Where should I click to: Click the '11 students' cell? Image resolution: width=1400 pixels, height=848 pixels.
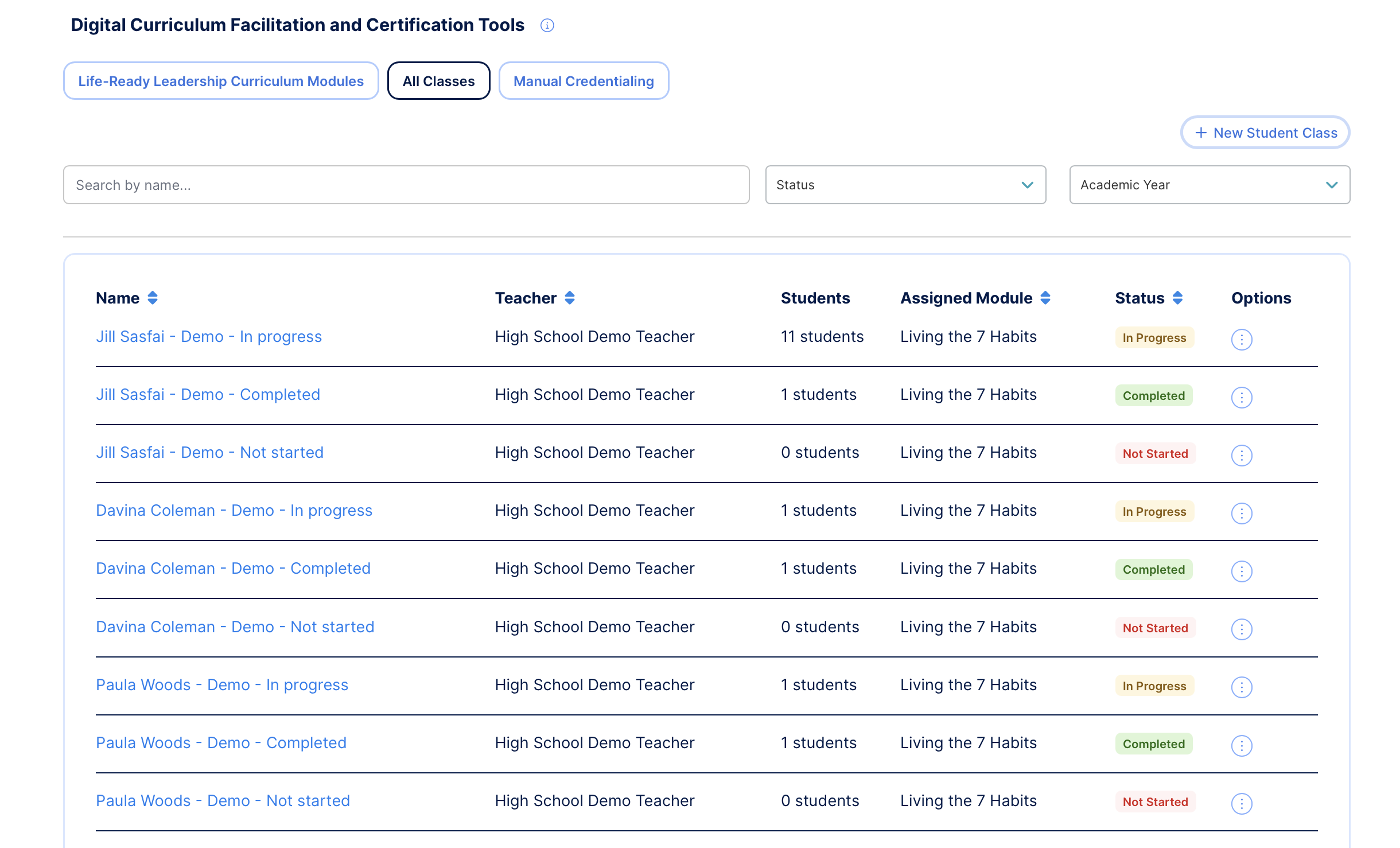coord(822,337)
